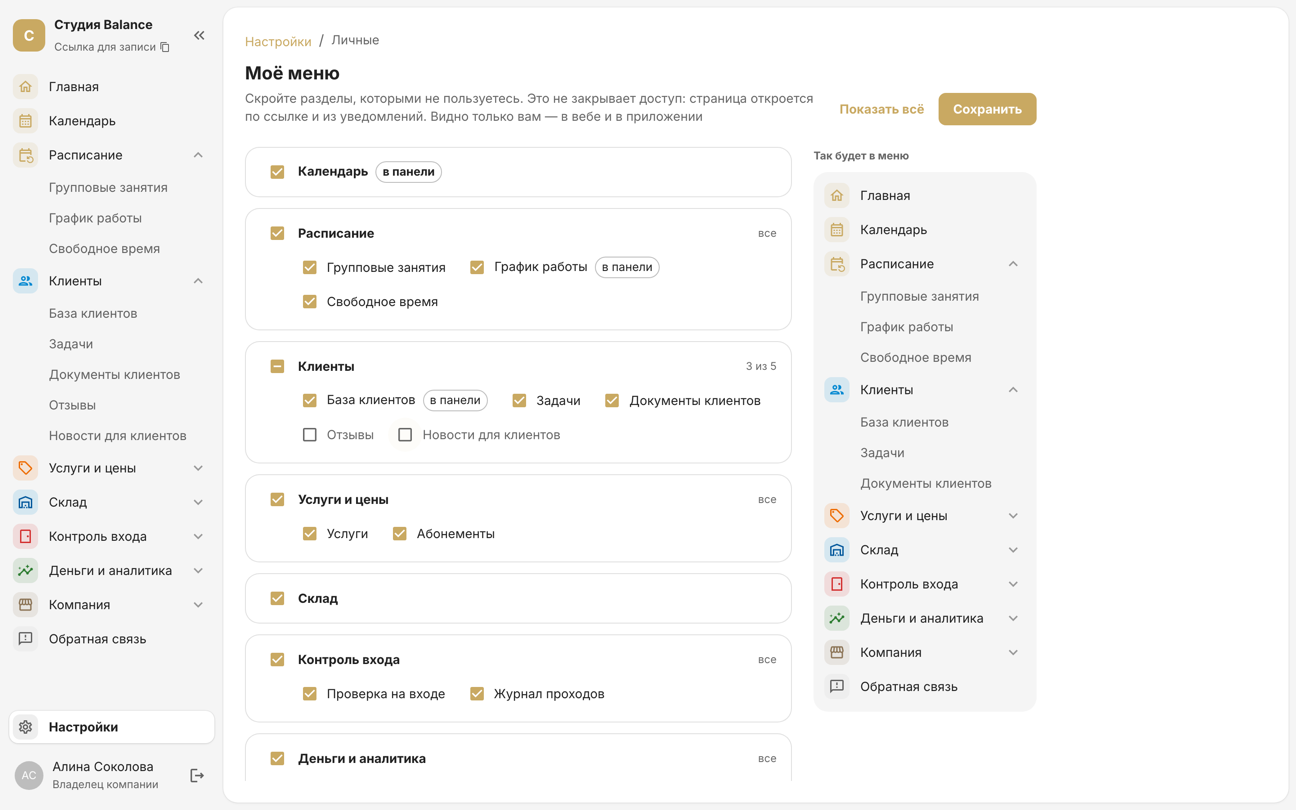Click the user avatar with initials АС
The width and height of the screenshot is (1296, 810).
click(x=29, y=775)
